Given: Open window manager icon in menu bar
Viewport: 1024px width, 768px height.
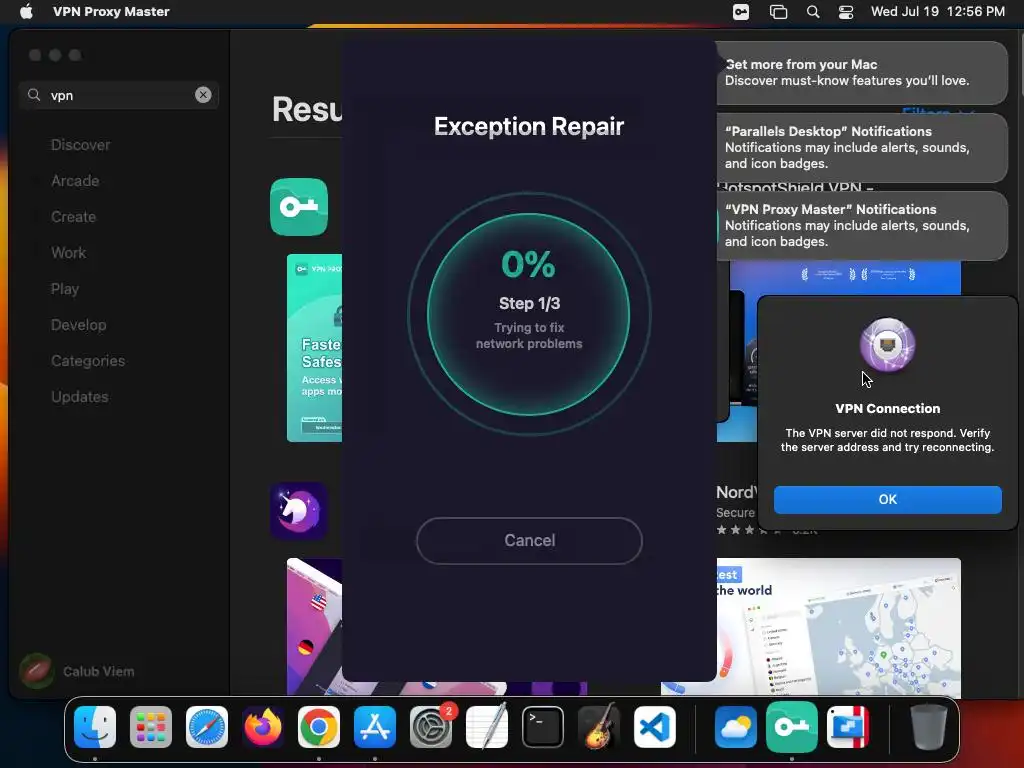Looking at the screenshot, I should (778, 12).
